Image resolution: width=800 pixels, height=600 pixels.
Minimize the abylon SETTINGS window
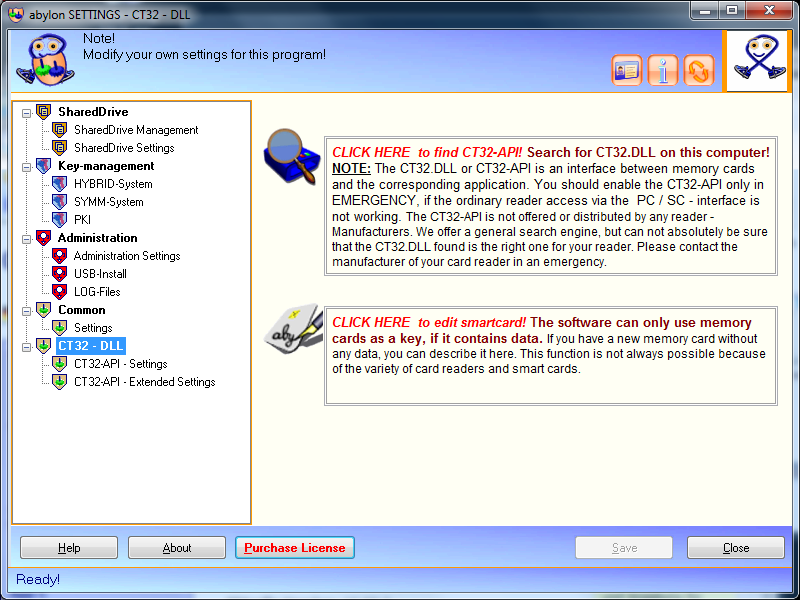(x=705, y=11)
